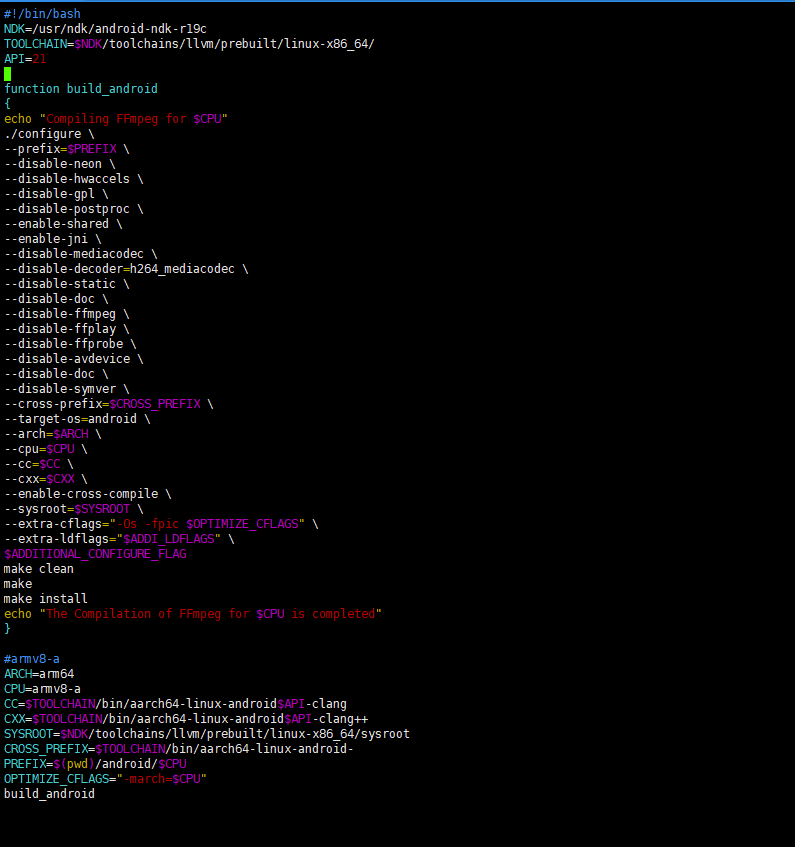Click the CROSS_PREFIX=$TOOLCHAIN line
The width and height of the screenshot is (795, 847).
(x=179, y=749)
